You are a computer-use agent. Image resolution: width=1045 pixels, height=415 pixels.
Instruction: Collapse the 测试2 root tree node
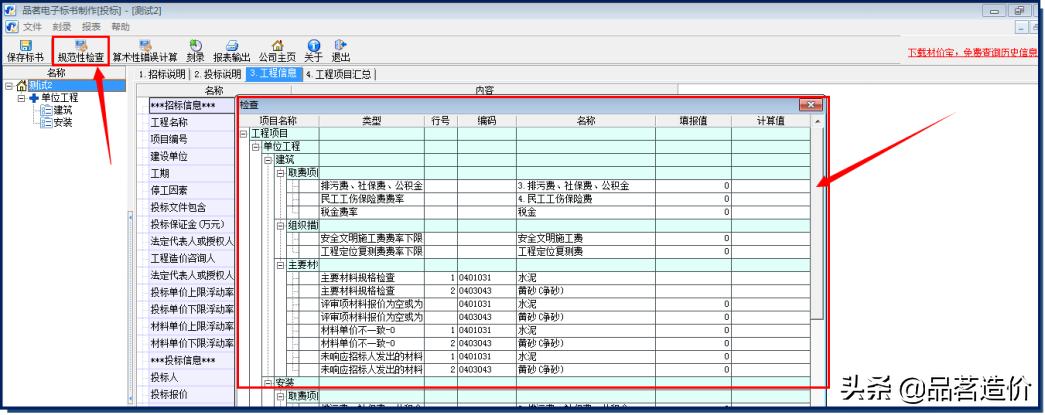[x=9, y=85]
